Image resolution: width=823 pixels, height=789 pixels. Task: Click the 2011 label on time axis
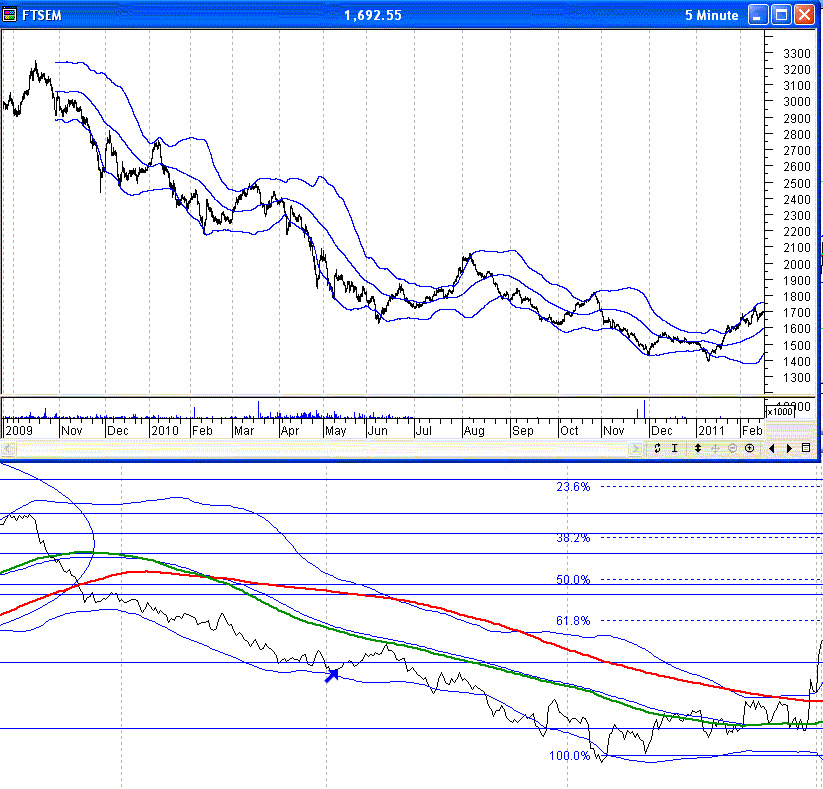pyautogui.click(x=711, y=430)
